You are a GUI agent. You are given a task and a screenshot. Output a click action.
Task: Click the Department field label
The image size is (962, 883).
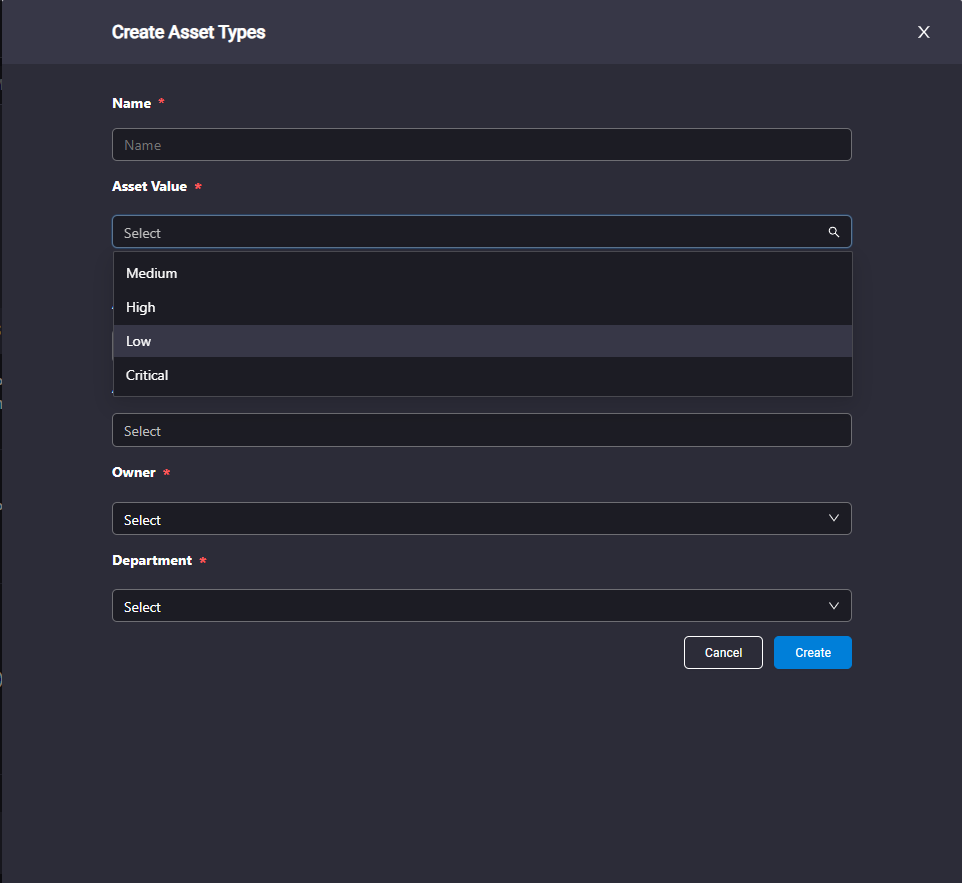tap(152, 560)
